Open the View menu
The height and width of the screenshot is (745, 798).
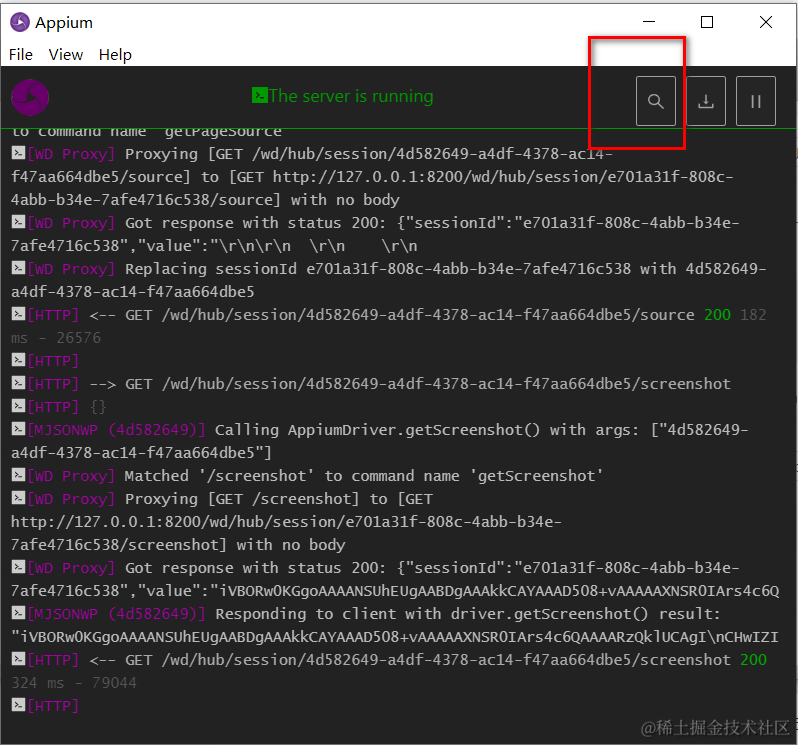point(66,54)
